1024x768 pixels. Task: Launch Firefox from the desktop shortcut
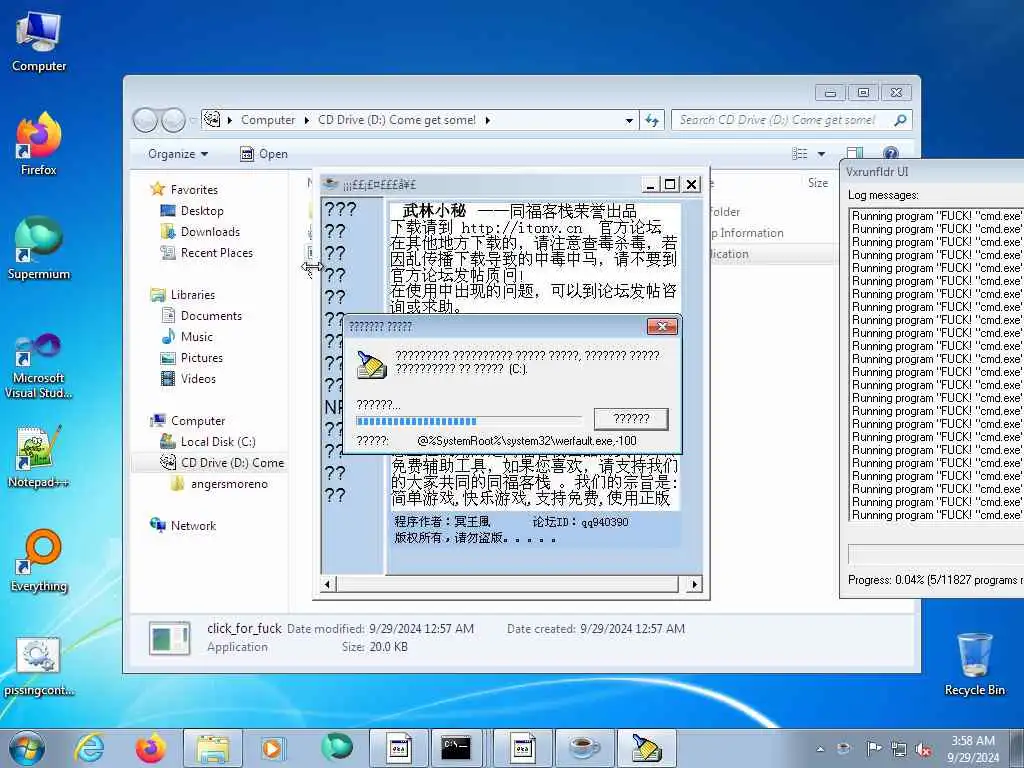tap(39, 144)
